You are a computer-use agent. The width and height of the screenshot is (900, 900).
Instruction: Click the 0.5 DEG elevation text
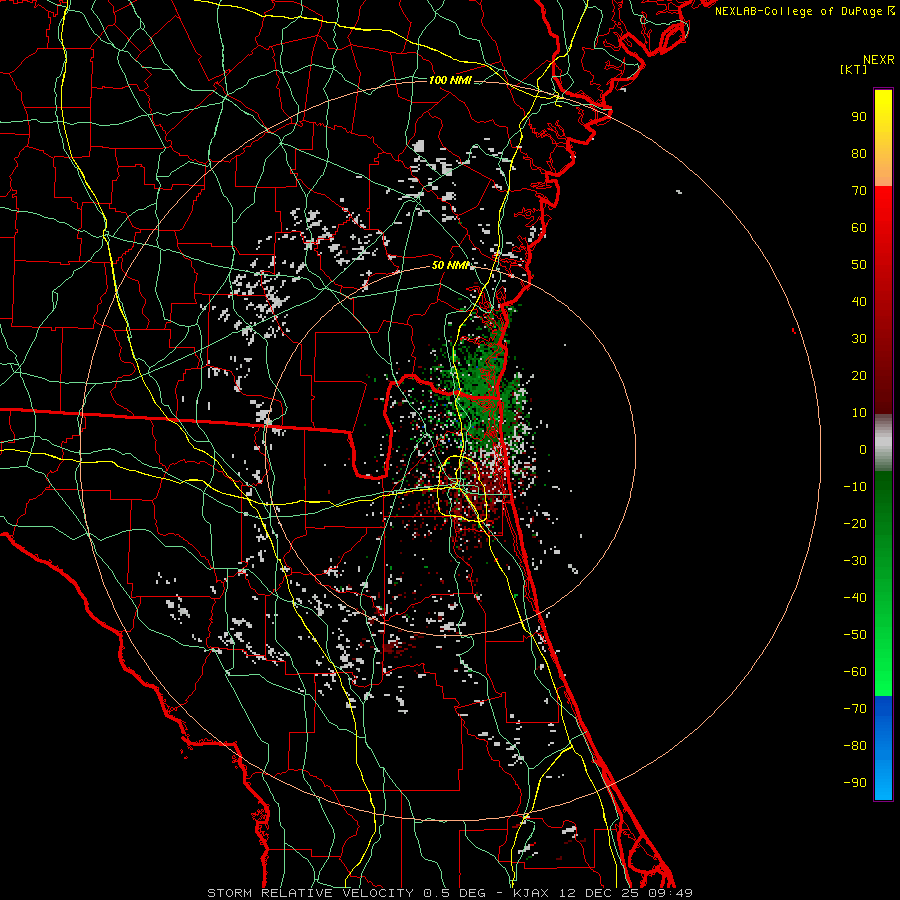[x=454, y=893]
